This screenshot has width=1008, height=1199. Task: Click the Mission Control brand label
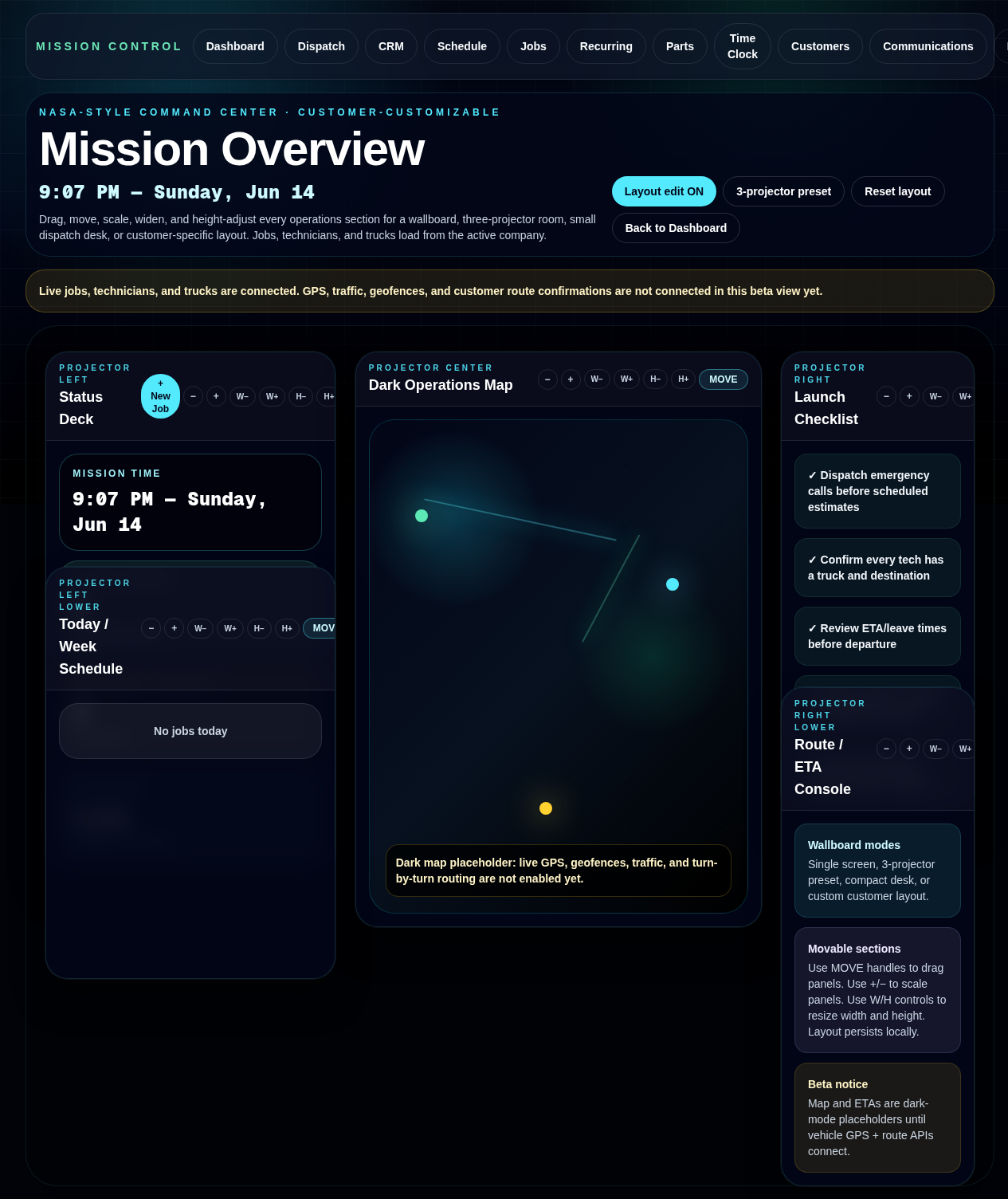point(109,46)
